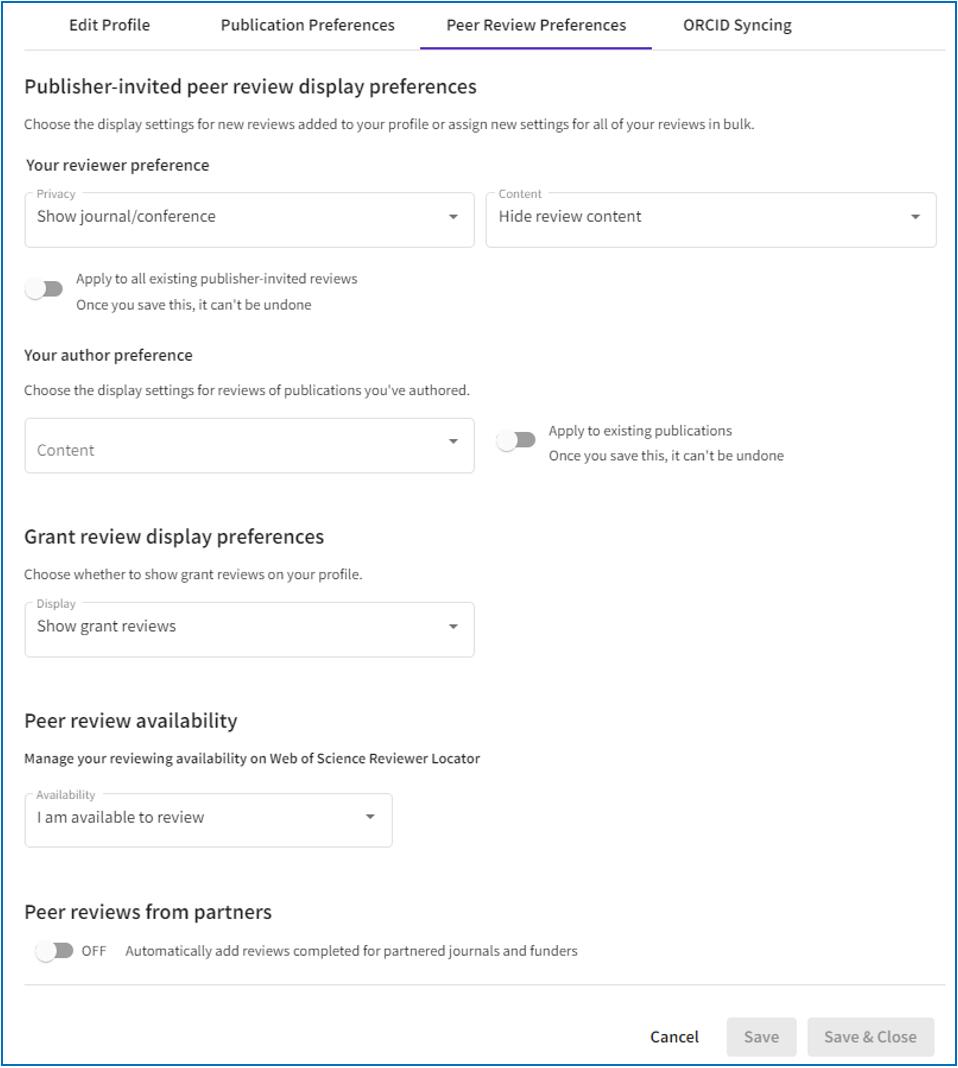Open the Content dropdown showing Hide review content

pos(711,219)
